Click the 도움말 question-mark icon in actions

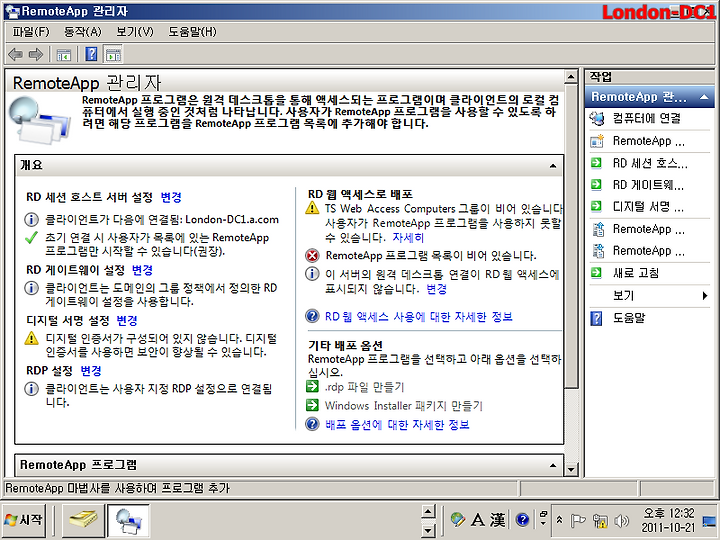(x=596, y=318)
